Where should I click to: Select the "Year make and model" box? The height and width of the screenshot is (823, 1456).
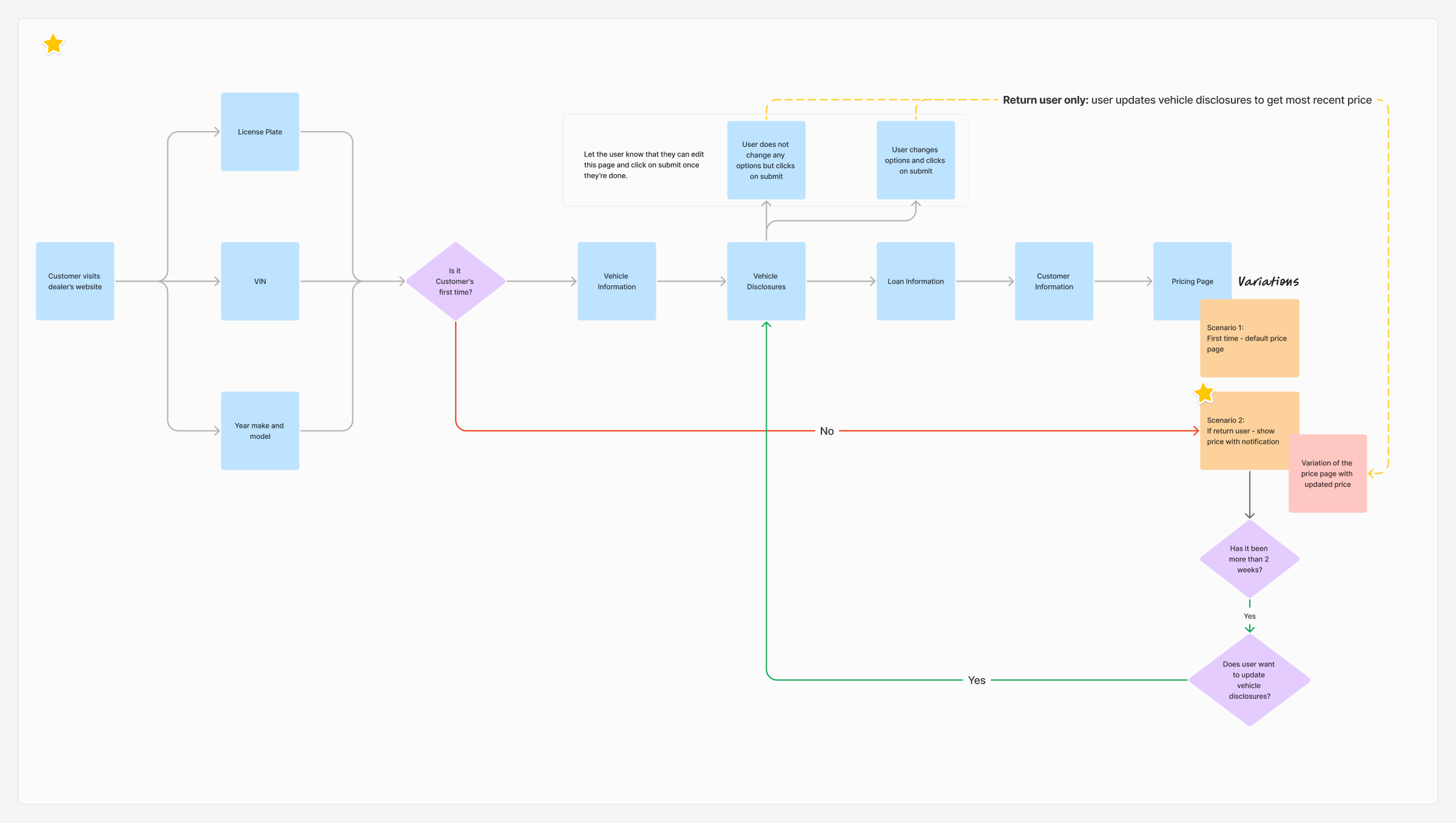(x=260, y=431)
